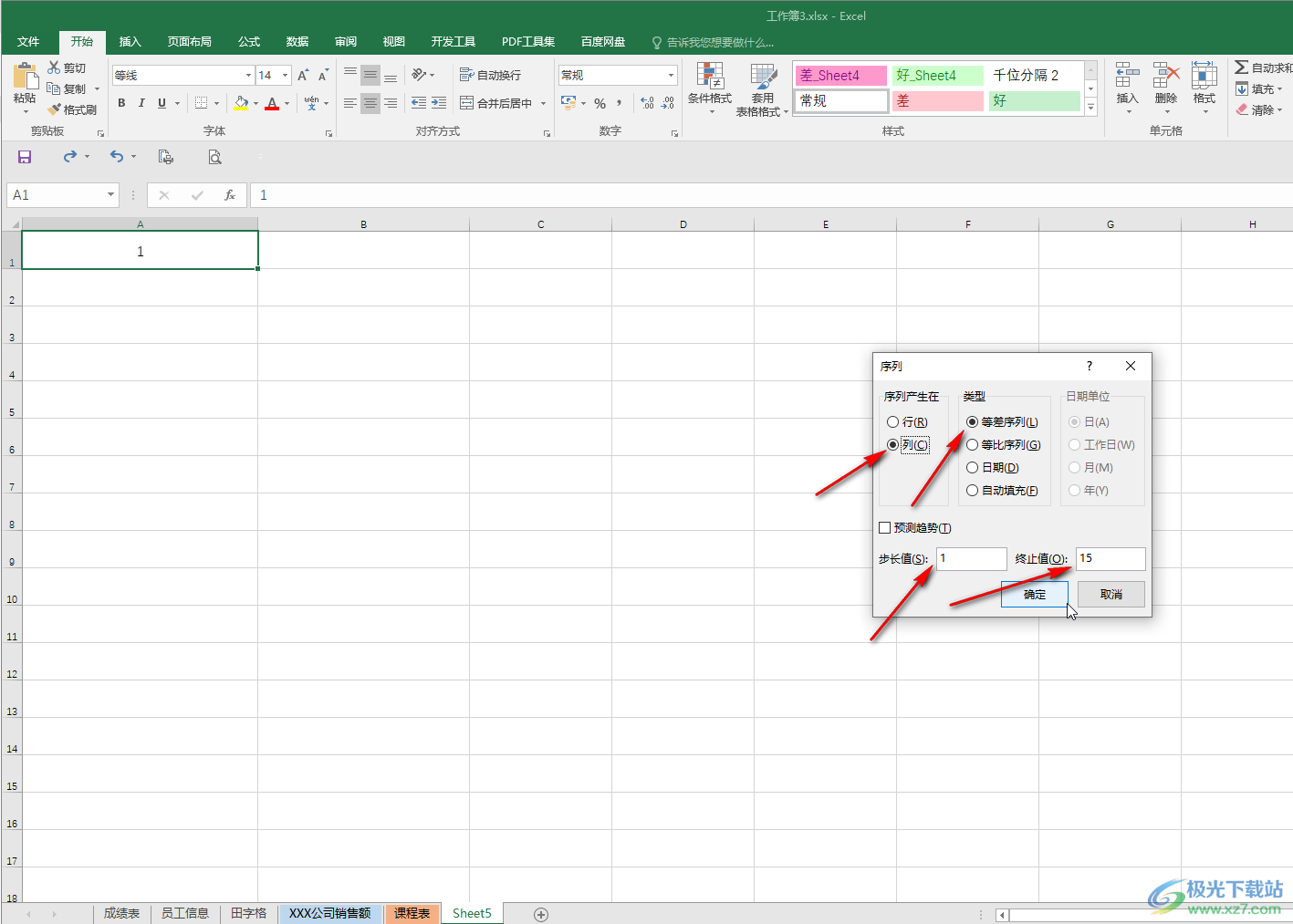
Task: Click the horizontal scrollbar left arrow
Action: [1002, 914]
